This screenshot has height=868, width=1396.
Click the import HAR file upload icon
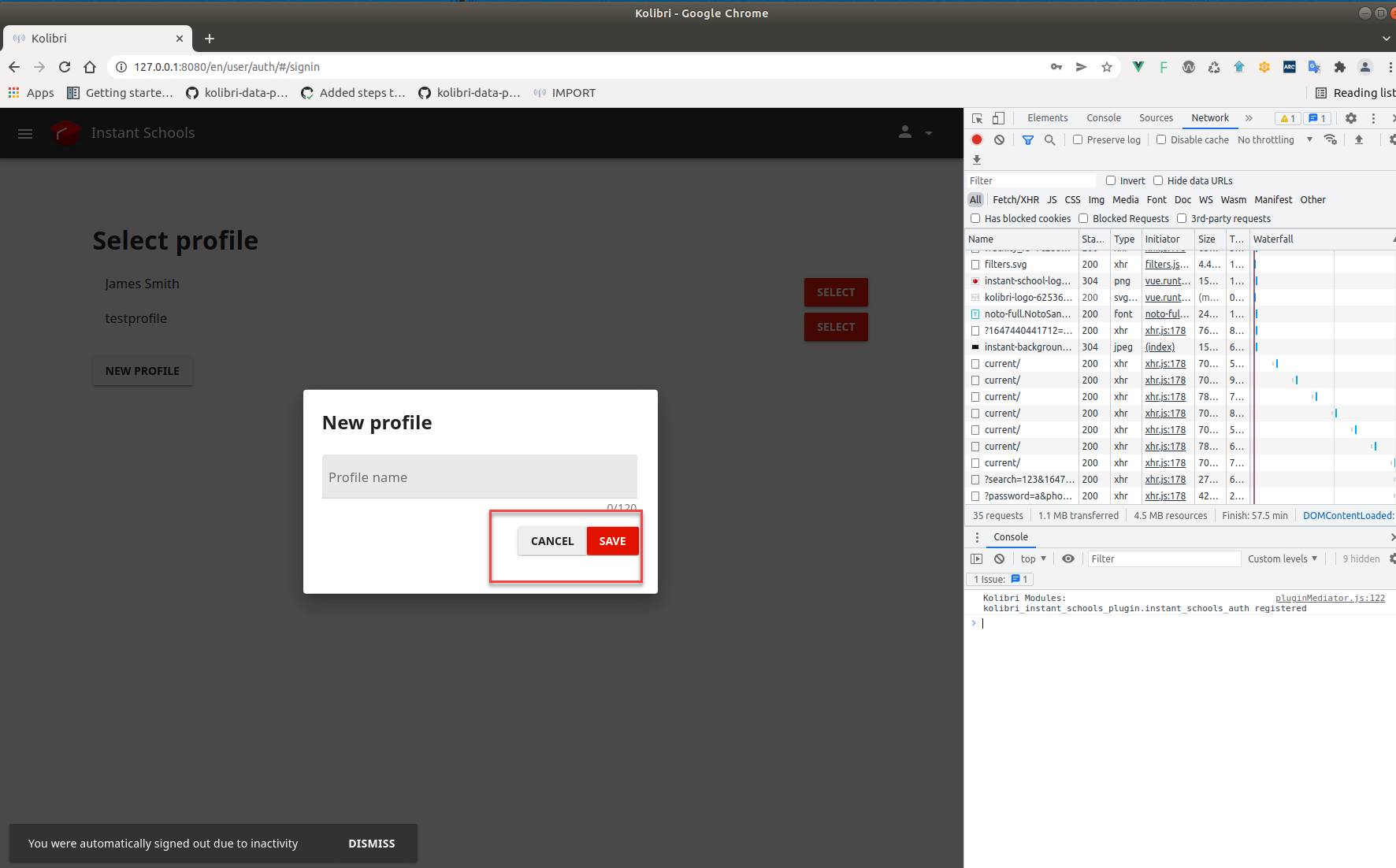[1359, 139]
